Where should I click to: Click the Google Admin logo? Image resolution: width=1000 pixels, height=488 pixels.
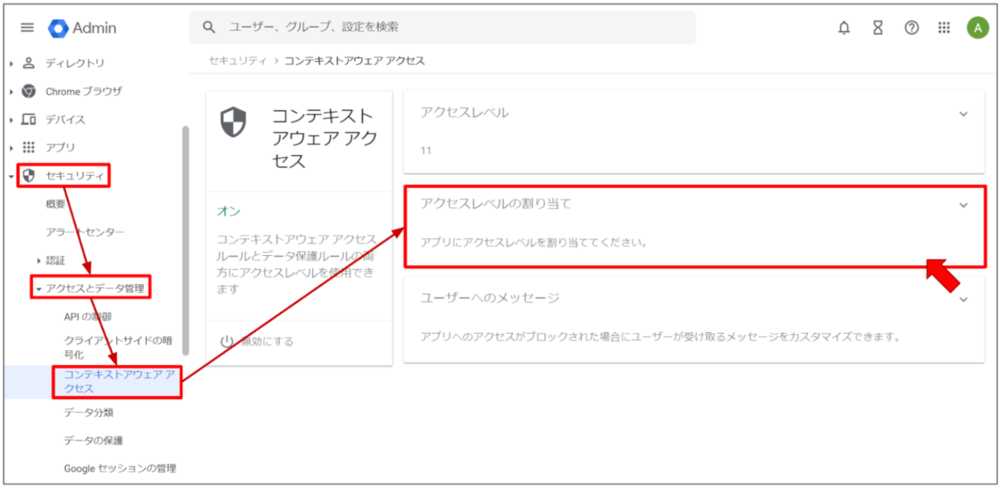[x=82, y=27]
